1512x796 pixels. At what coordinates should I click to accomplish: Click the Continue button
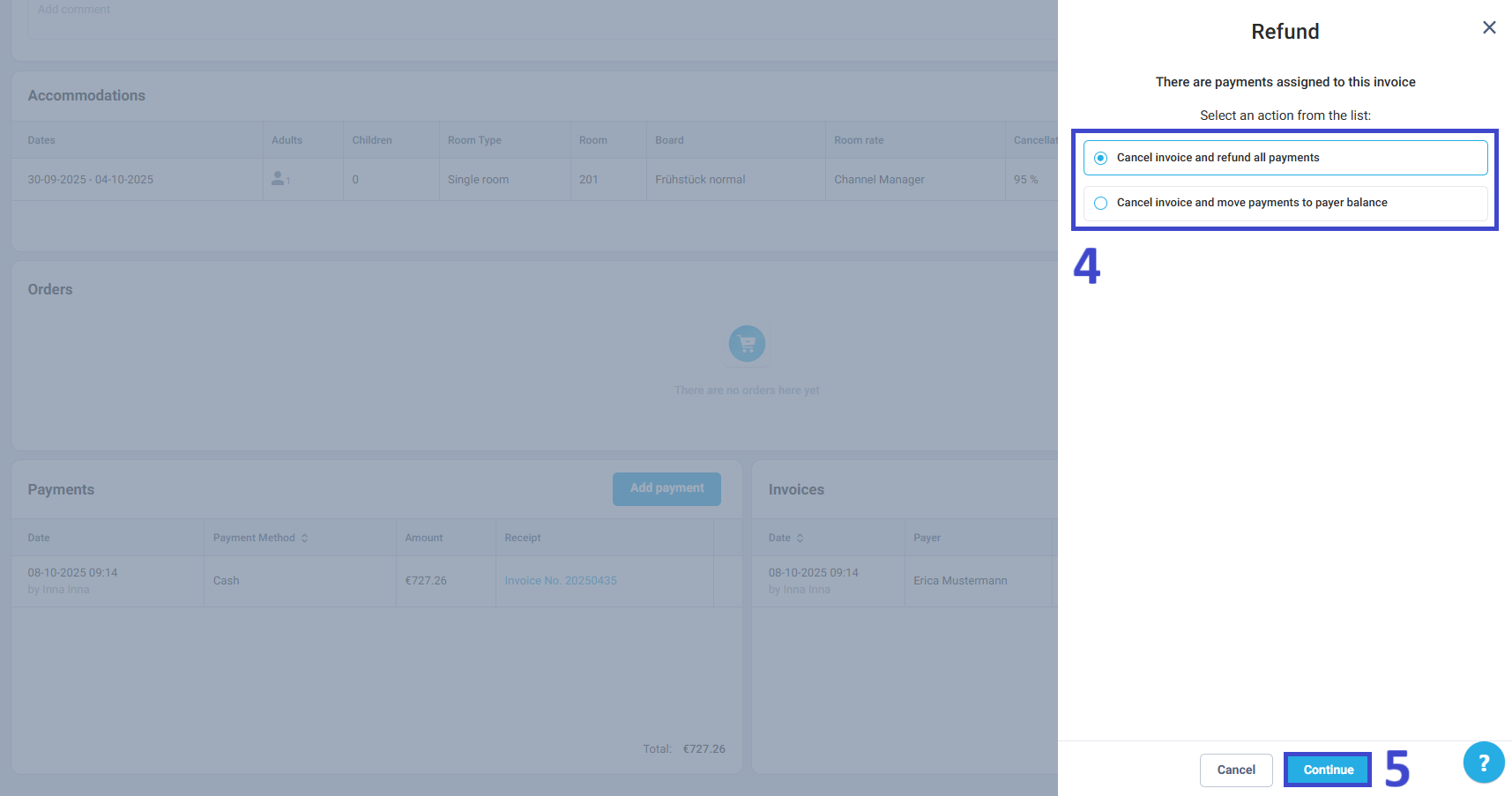[x=1328, y=770]
